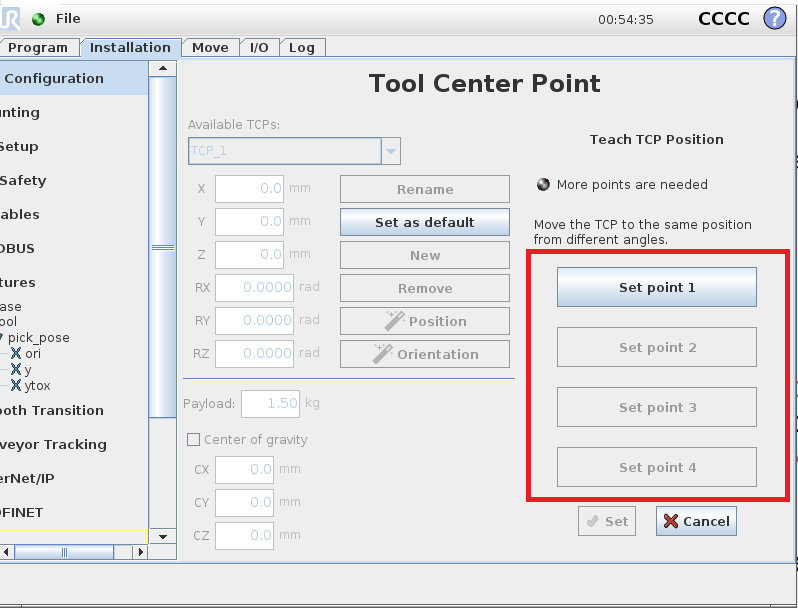
Task: Select the PROFINET sidebar entry
Action: point(74,513)
